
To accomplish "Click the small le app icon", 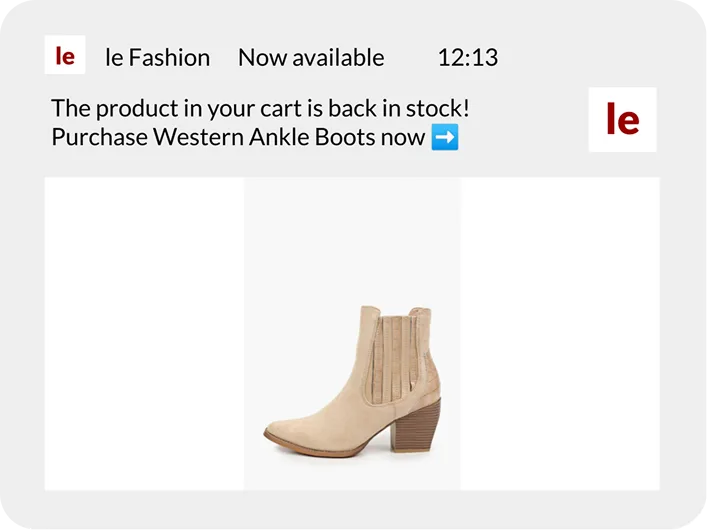I will pos(65,56).
